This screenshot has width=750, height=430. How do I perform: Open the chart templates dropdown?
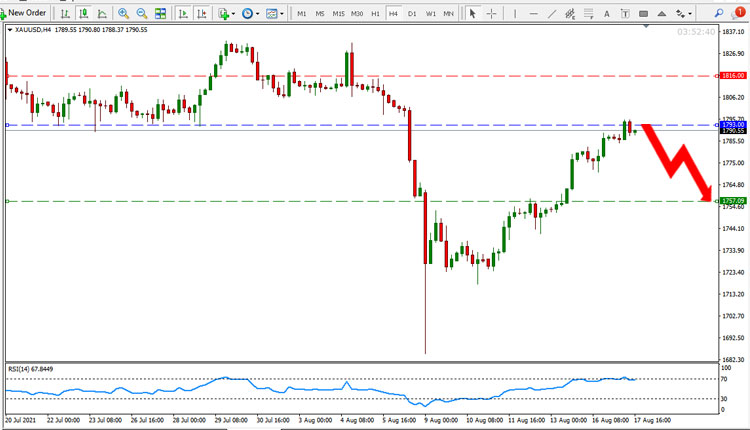point(275,14)
